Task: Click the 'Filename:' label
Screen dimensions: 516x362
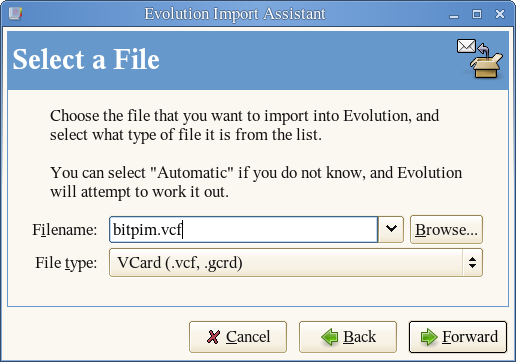Action: pos(65,230)
